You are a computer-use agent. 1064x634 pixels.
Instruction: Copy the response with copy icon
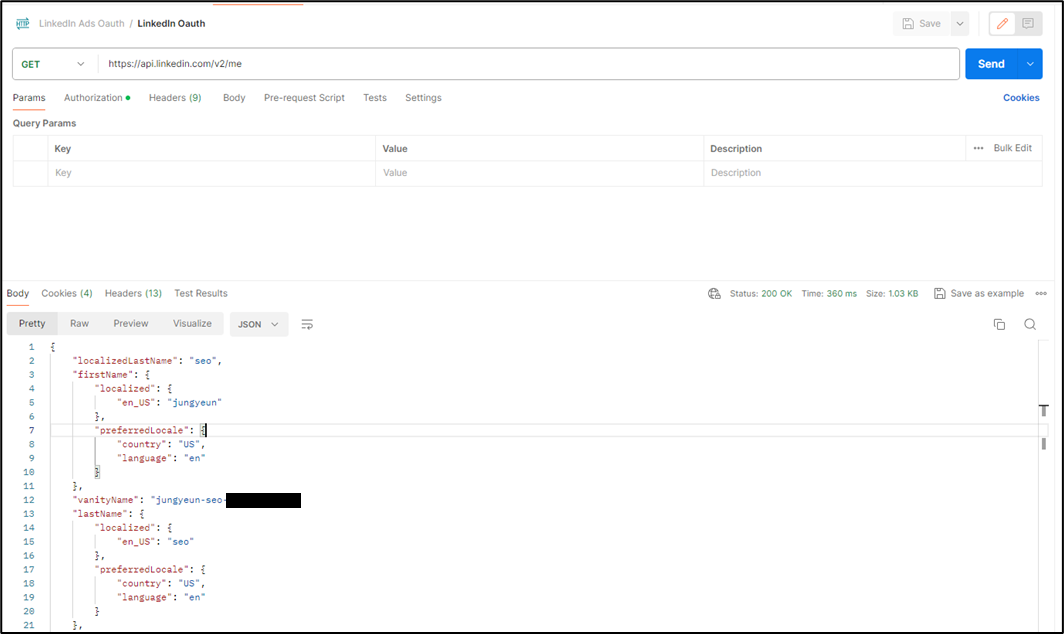click(x=1000, y=324)
